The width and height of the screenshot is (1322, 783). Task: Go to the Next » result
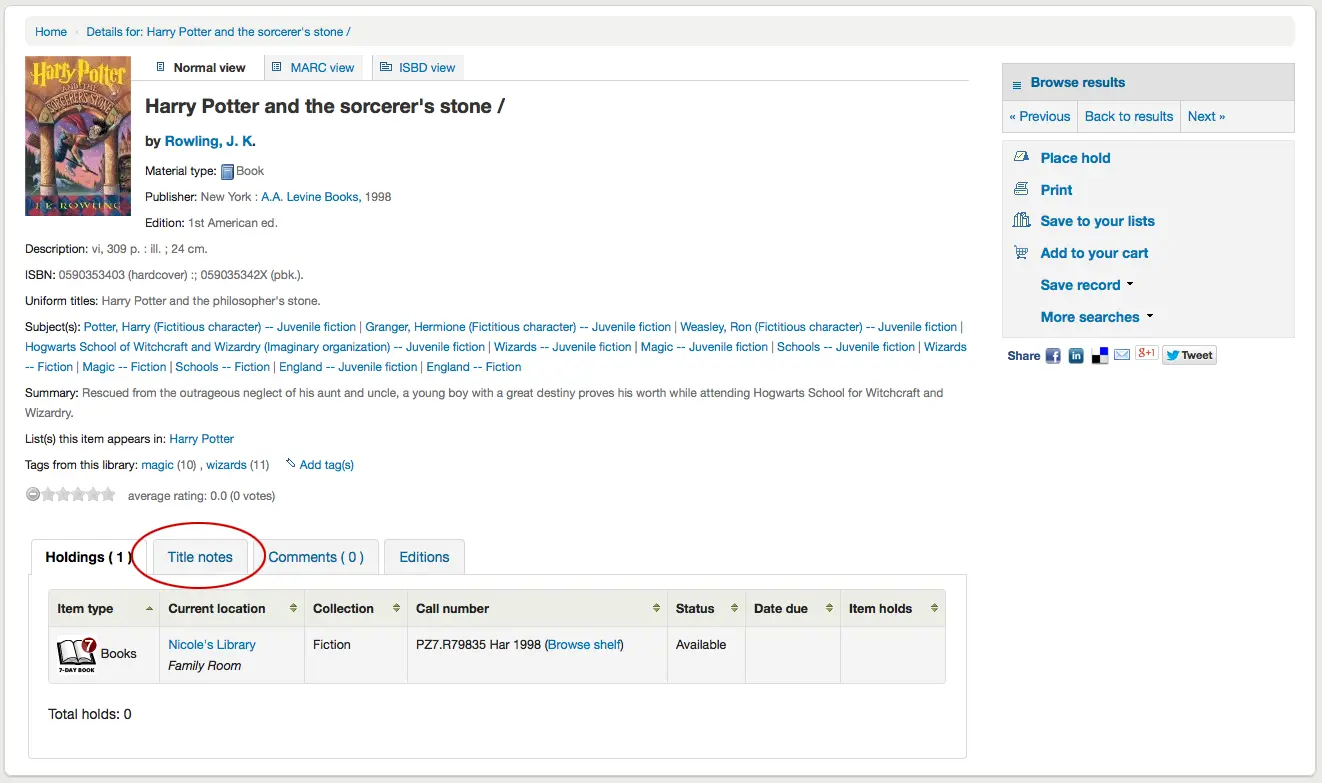click(1206, 116)
